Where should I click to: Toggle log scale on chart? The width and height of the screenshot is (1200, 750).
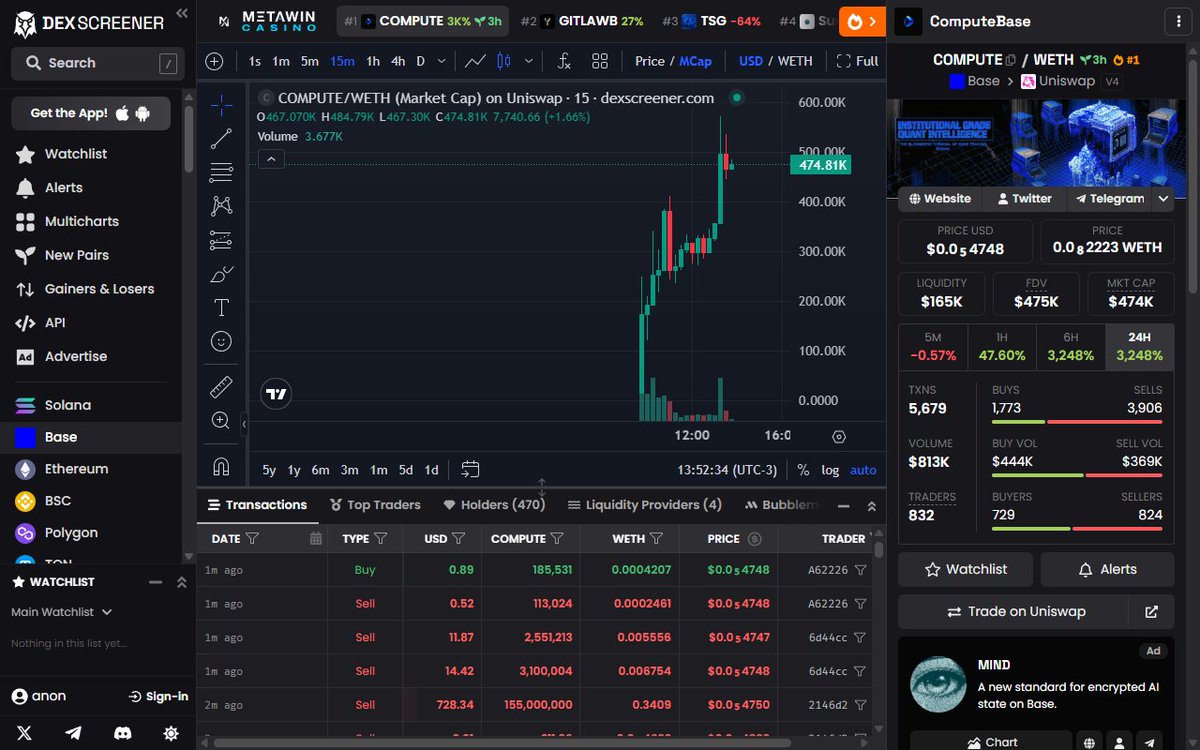pyautogui.click(x=830, y=470)
